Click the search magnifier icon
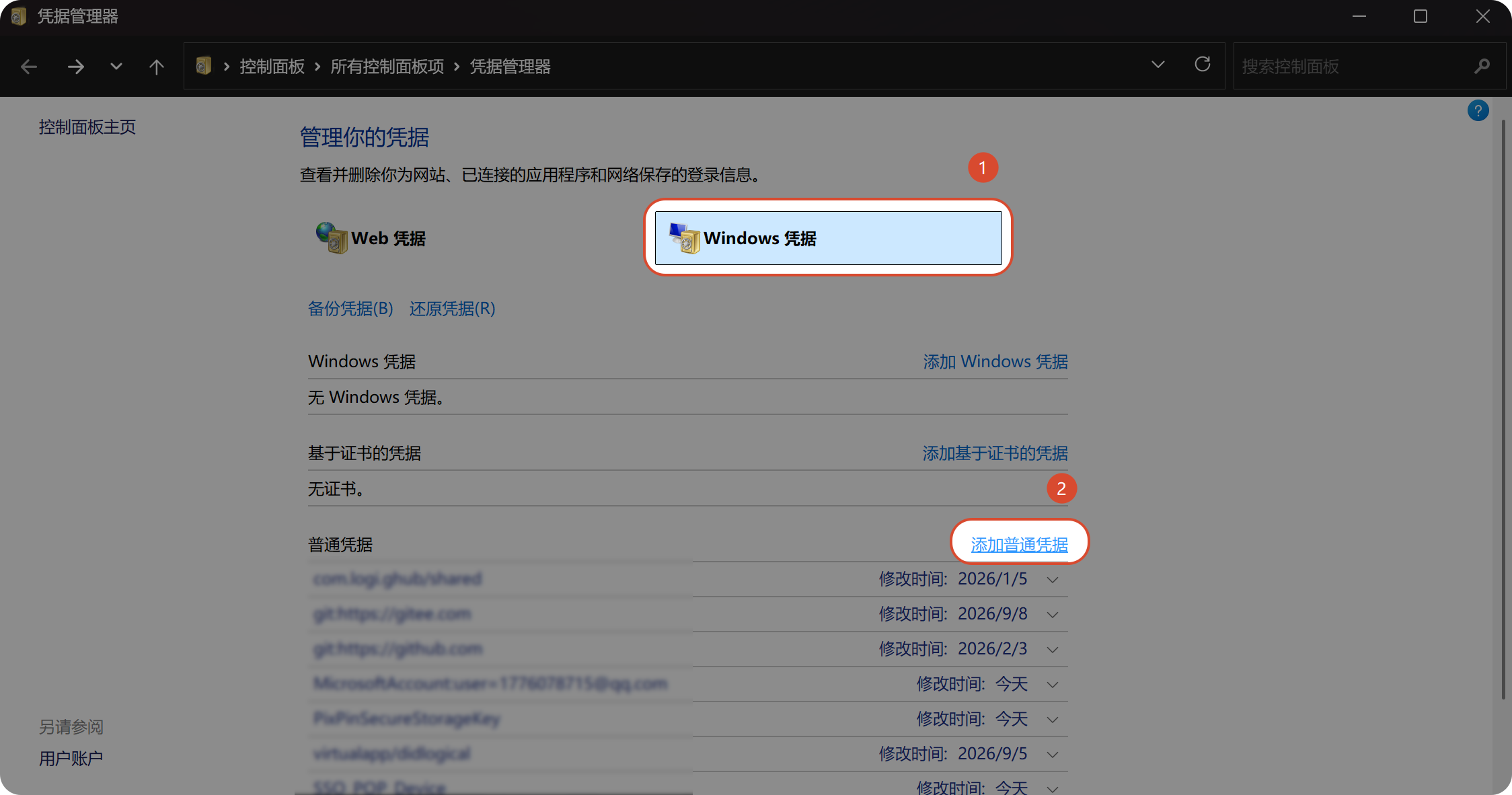This screenshot has width=1512, height=795. 1482,66
